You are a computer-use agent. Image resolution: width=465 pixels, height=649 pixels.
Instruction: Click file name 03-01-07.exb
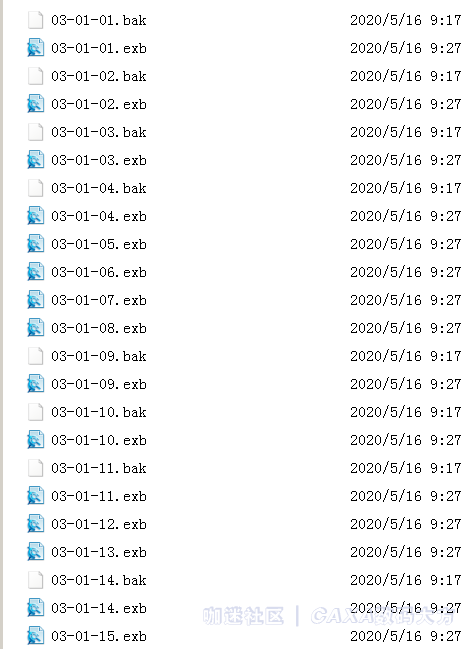[x=99, y=300]
